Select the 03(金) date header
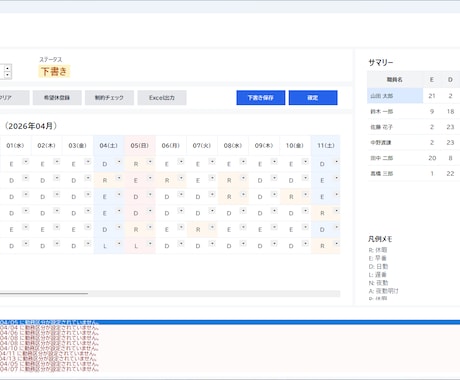Viewport: 460px width, 380px height. [78, 146]
